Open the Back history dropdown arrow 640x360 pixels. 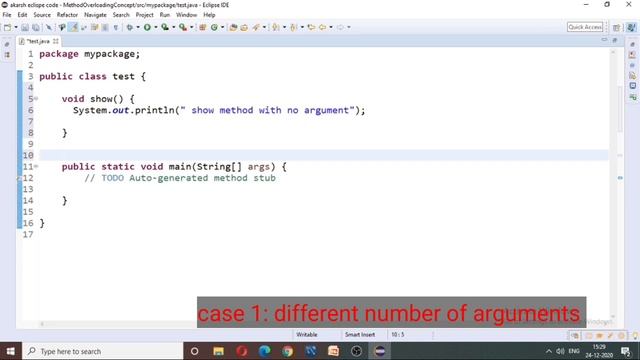click(x=331, y=27)
